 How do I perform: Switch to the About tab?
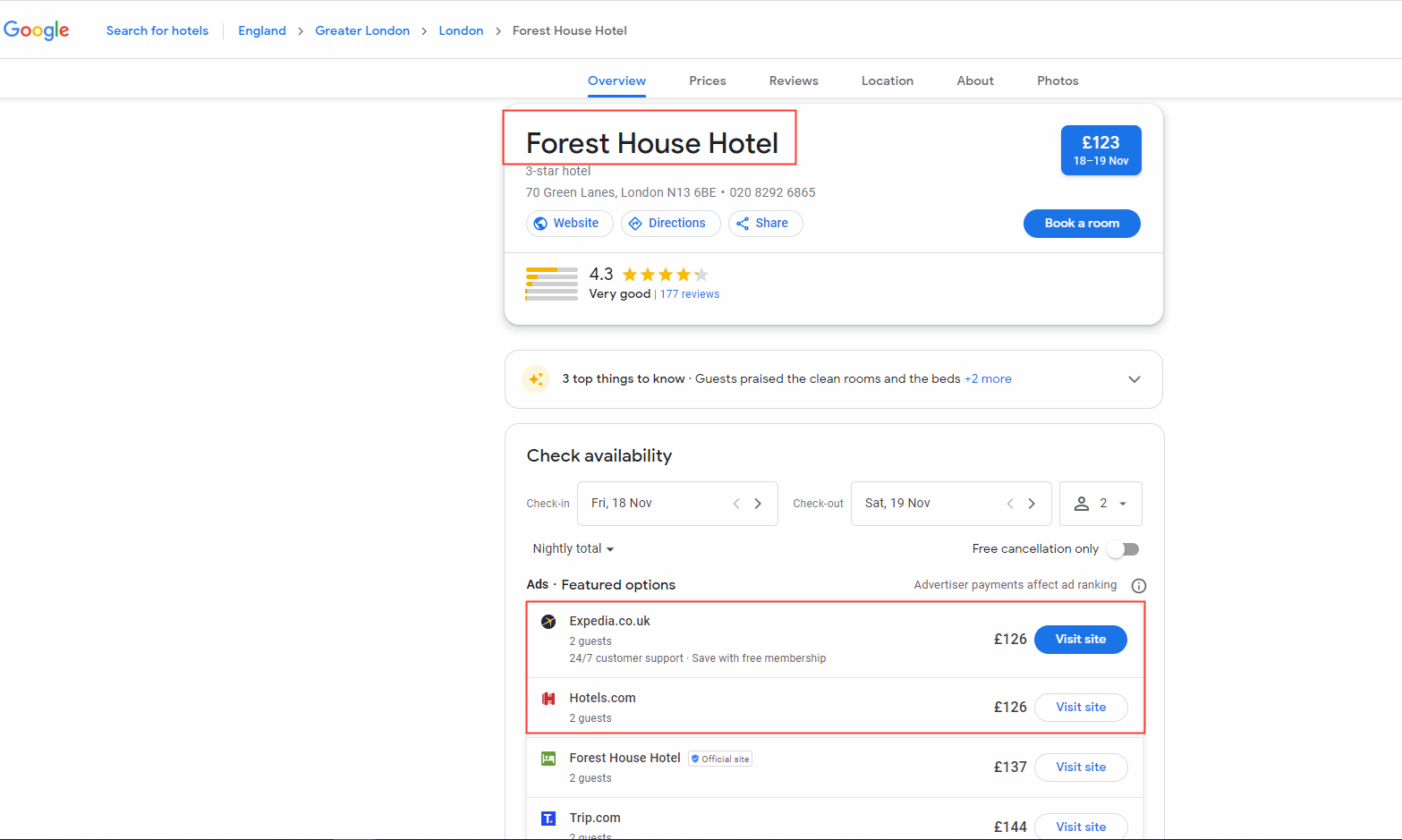tap(975, 81)
